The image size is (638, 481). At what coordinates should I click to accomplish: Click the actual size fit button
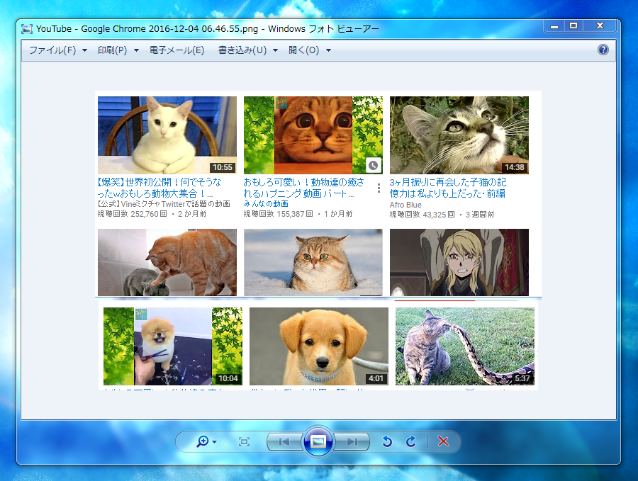pos(244,441)
